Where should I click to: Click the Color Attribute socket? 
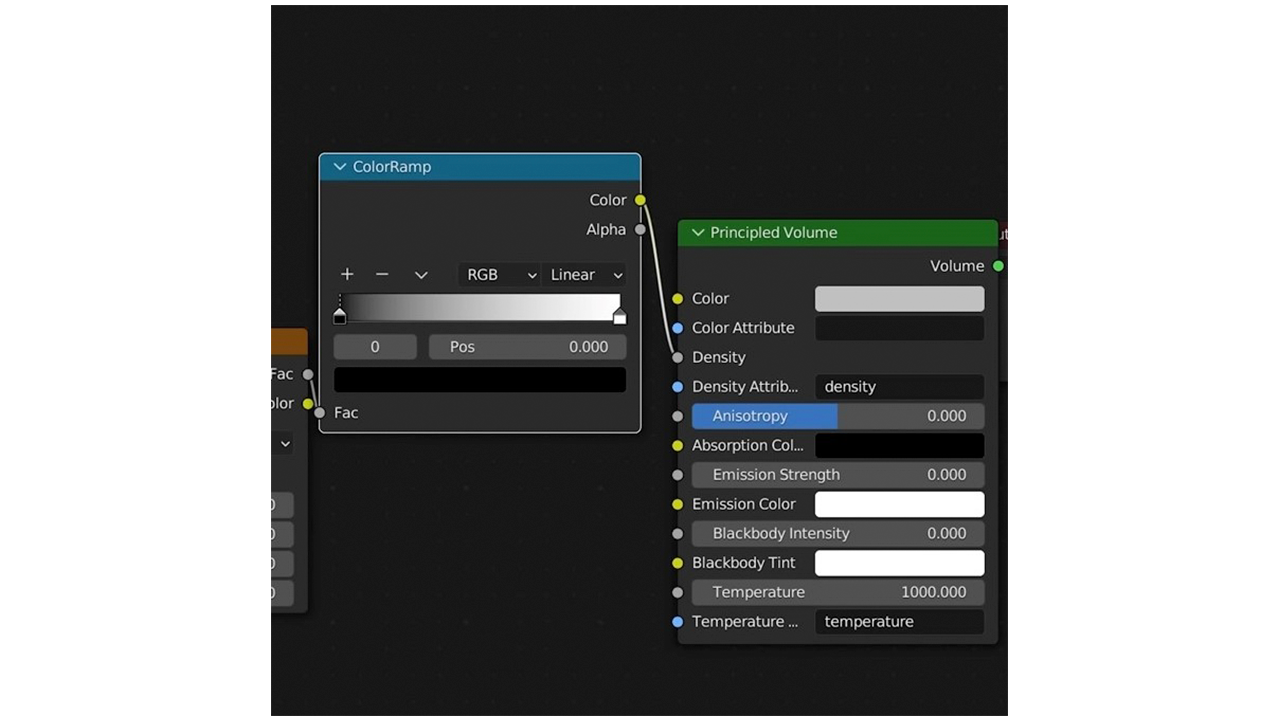click(678, 328)
